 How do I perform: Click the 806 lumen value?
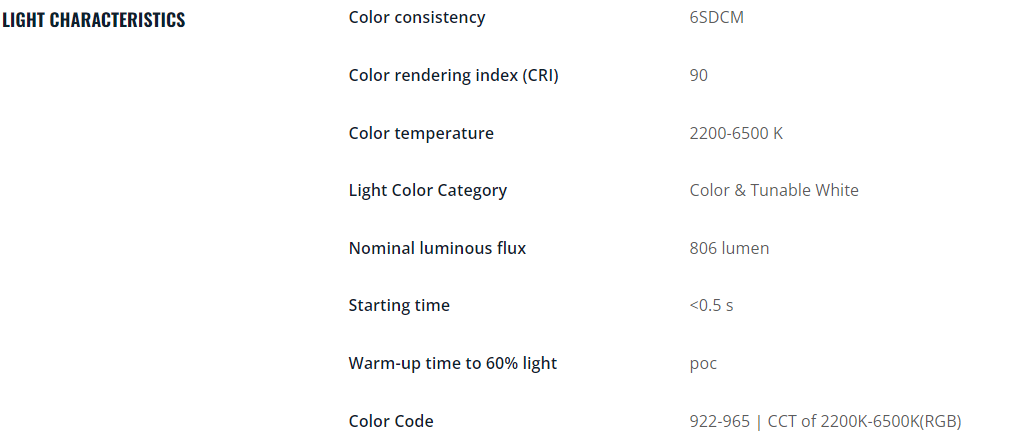pyautogui.click(x=729, y=248)
